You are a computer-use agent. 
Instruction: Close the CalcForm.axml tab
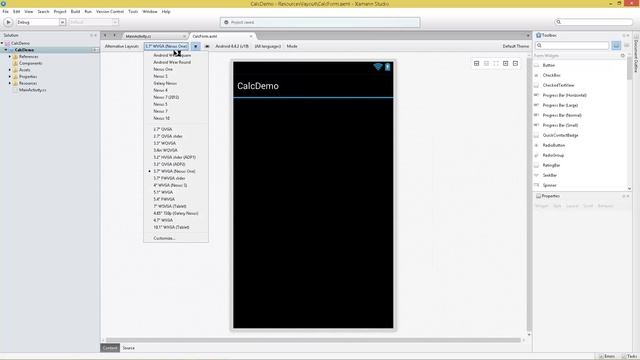click(x=251, y=36)
